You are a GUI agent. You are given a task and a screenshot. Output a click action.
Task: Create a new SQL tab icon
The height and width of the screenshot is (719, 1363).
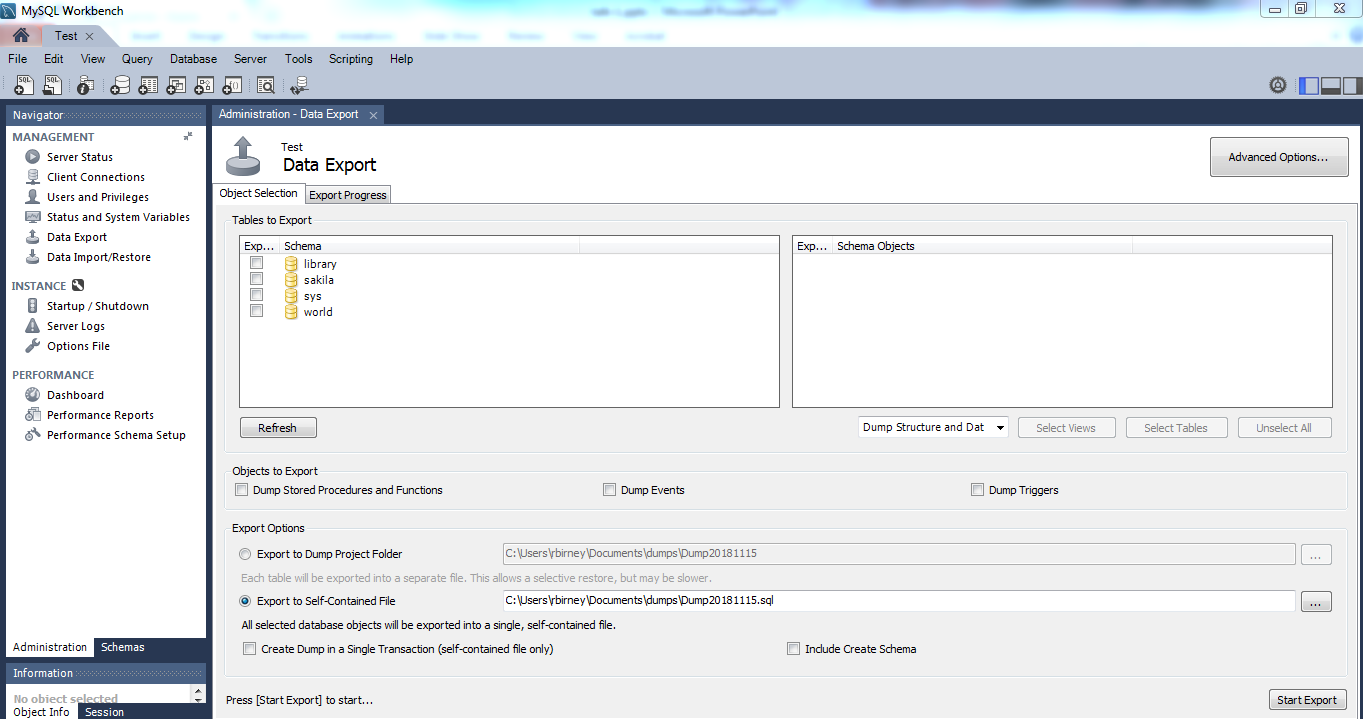pyautogui.click(x=24, y=85)
